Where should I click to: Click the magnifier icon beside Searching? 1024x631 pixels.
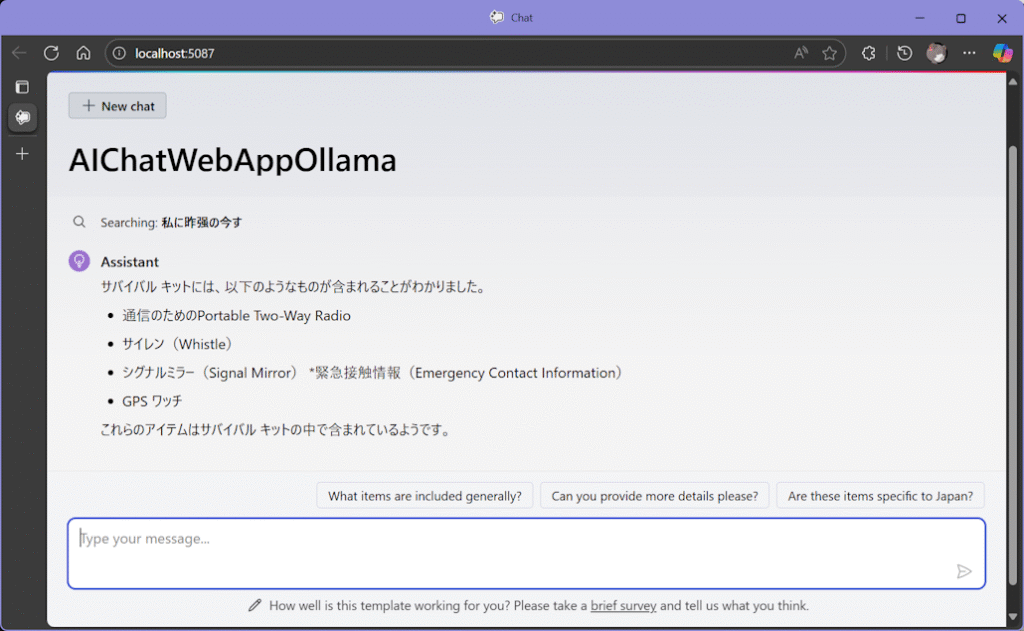pyautogui.click(x=79, y=222)
